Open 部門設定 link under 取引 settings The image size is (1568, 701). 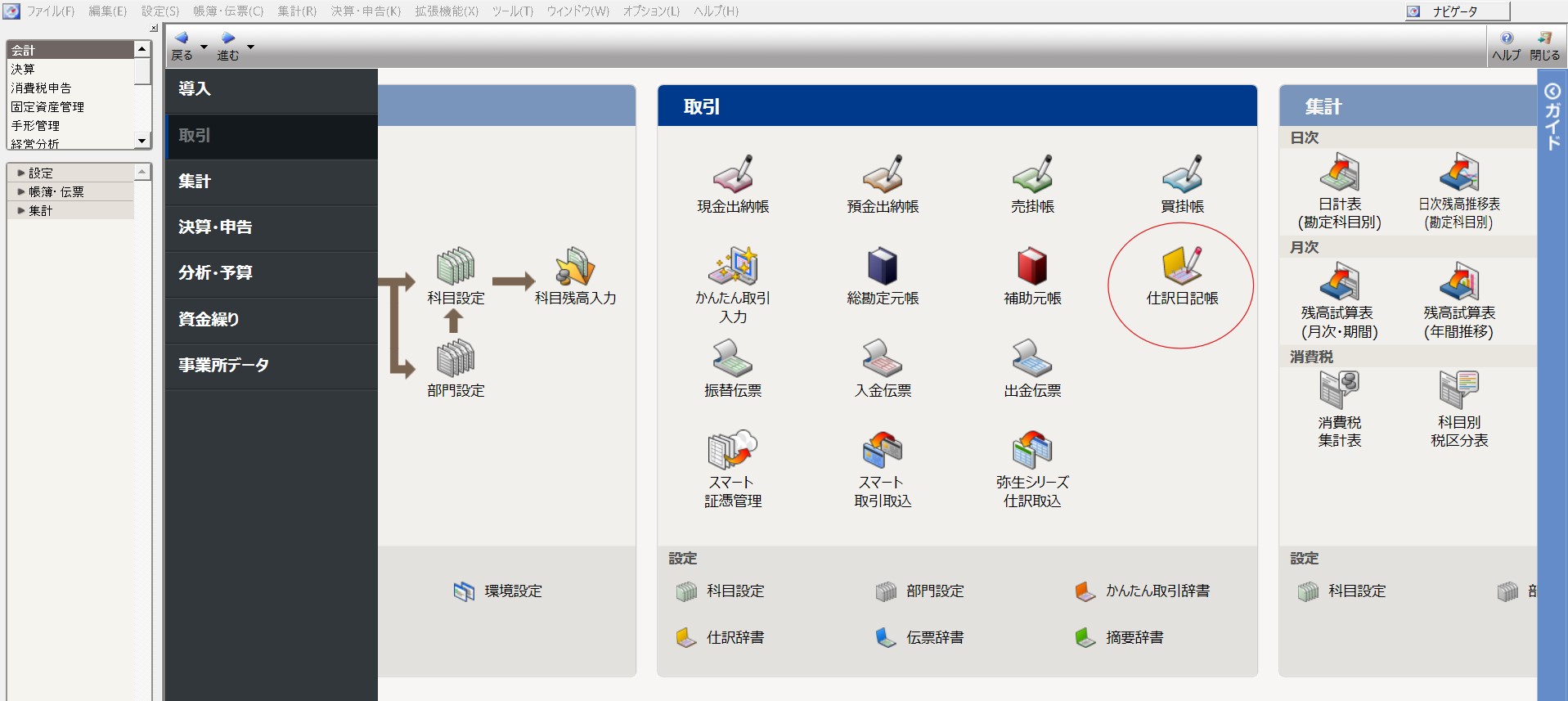(920, 591)
